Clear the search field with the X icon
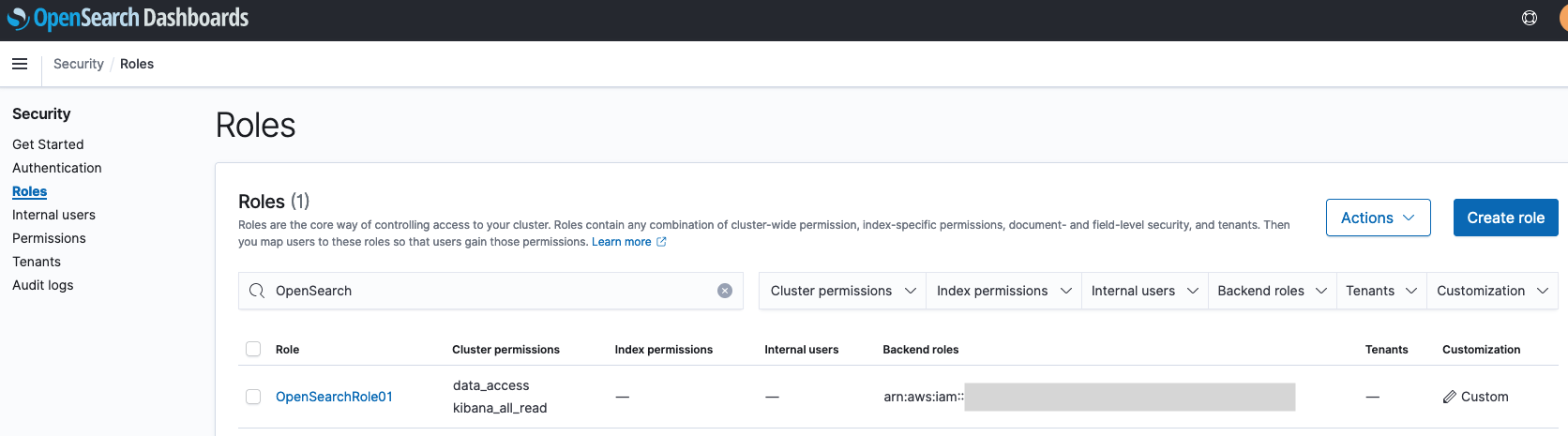Image resolution: width=1568 pixels, height=436 pixels. click(x=725, y=291)
